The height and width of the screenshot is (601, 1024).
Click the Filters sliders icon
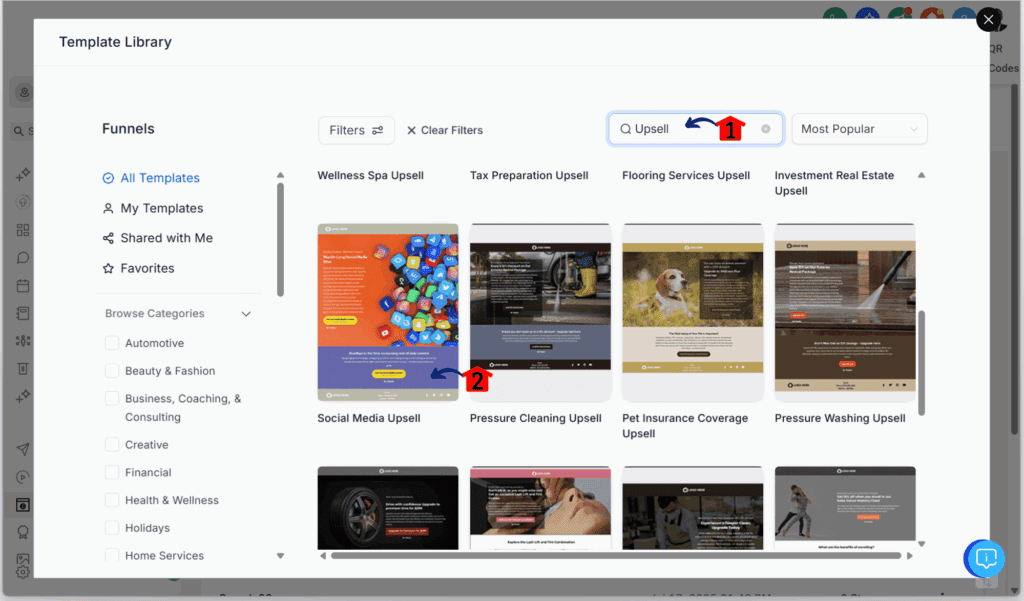(x=377, y=131)
